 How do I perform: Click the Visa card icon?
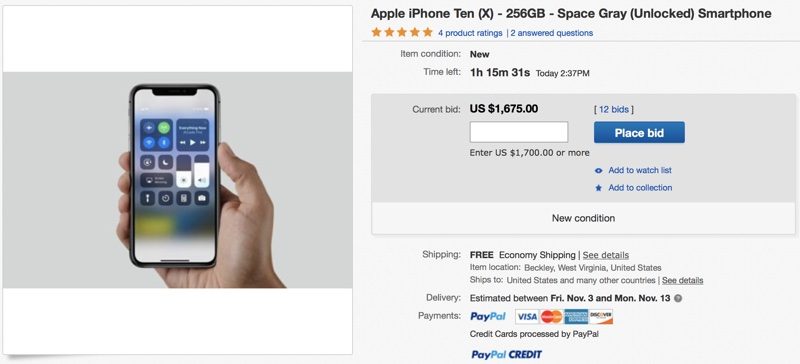527,317
